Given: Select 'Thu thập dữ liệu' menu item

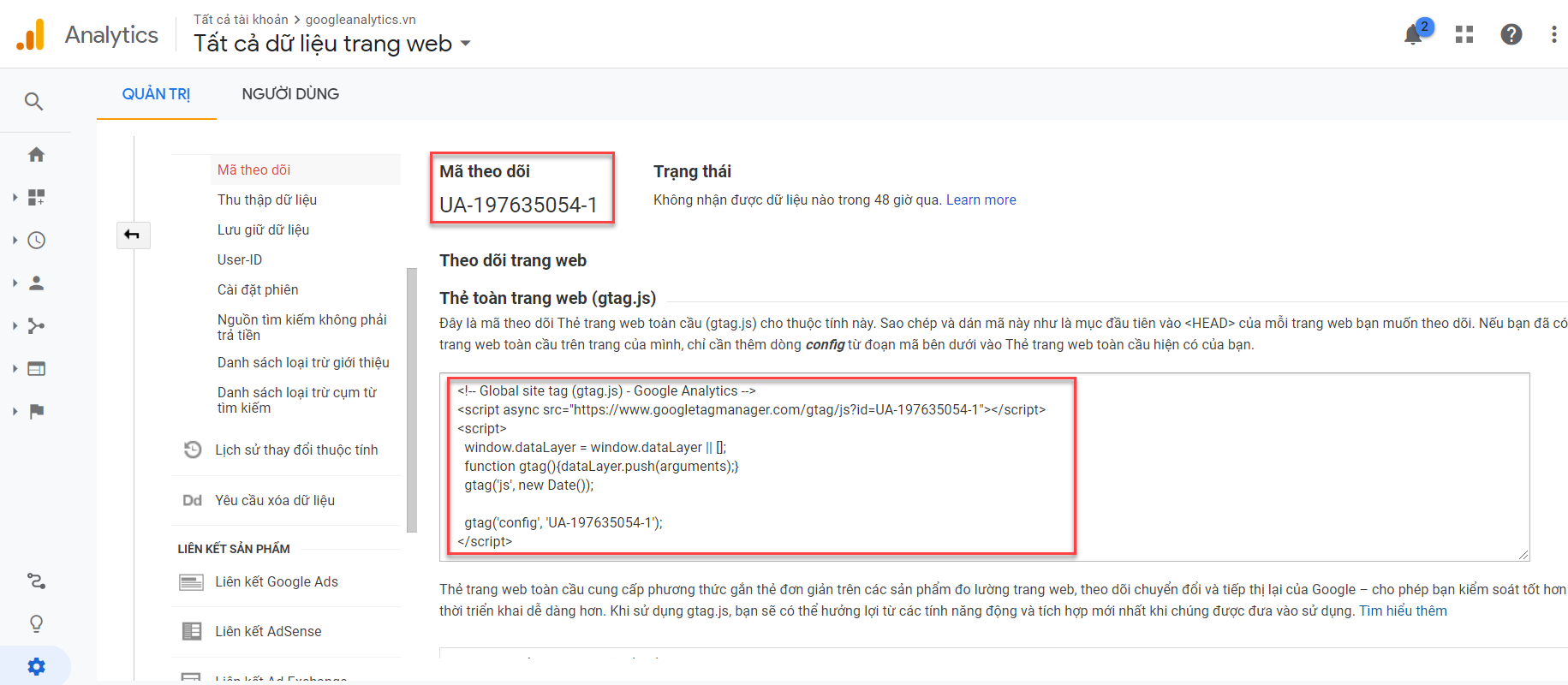Looking at the screenshot, I should [x=267, y=200].
